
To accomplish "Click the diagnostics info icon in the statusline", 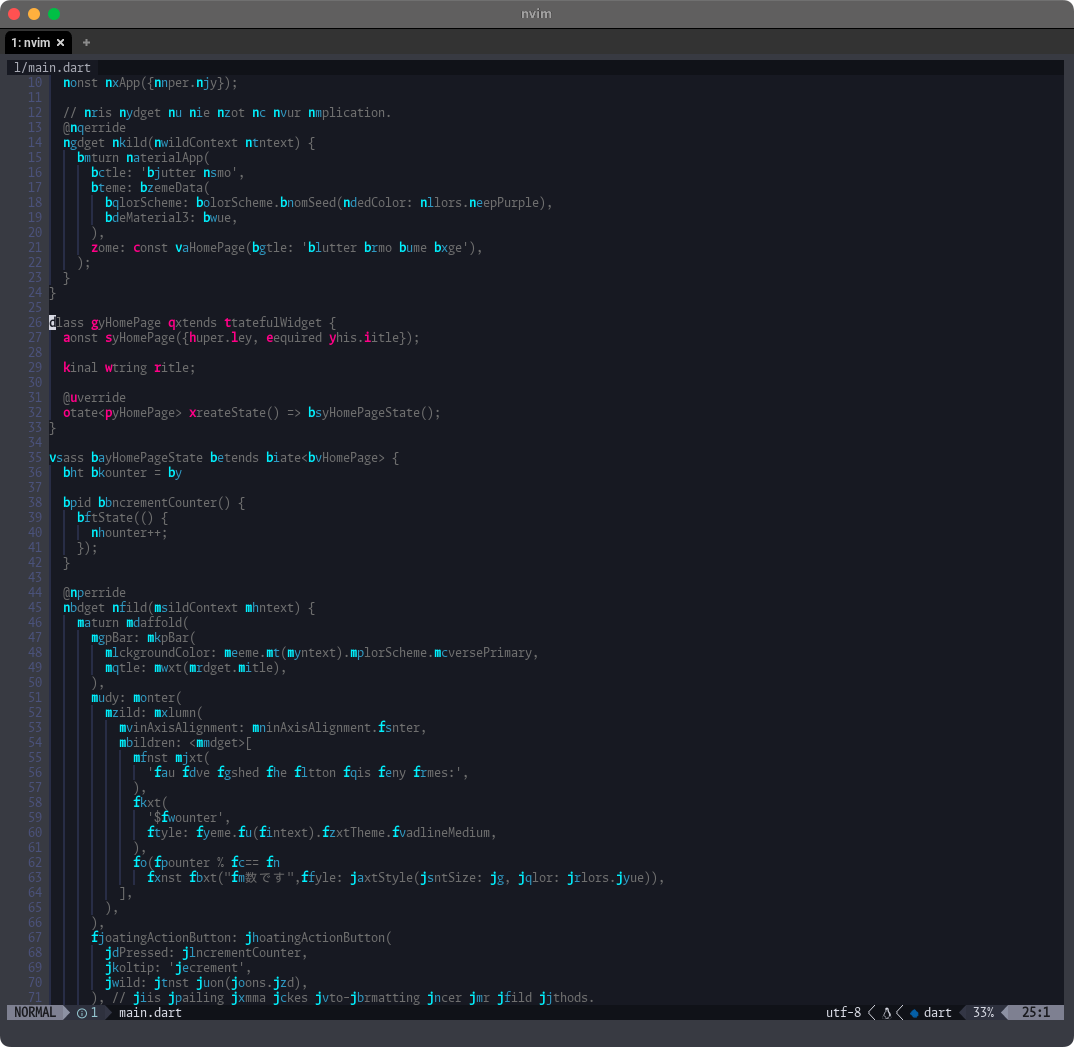I will [82, 1013].
